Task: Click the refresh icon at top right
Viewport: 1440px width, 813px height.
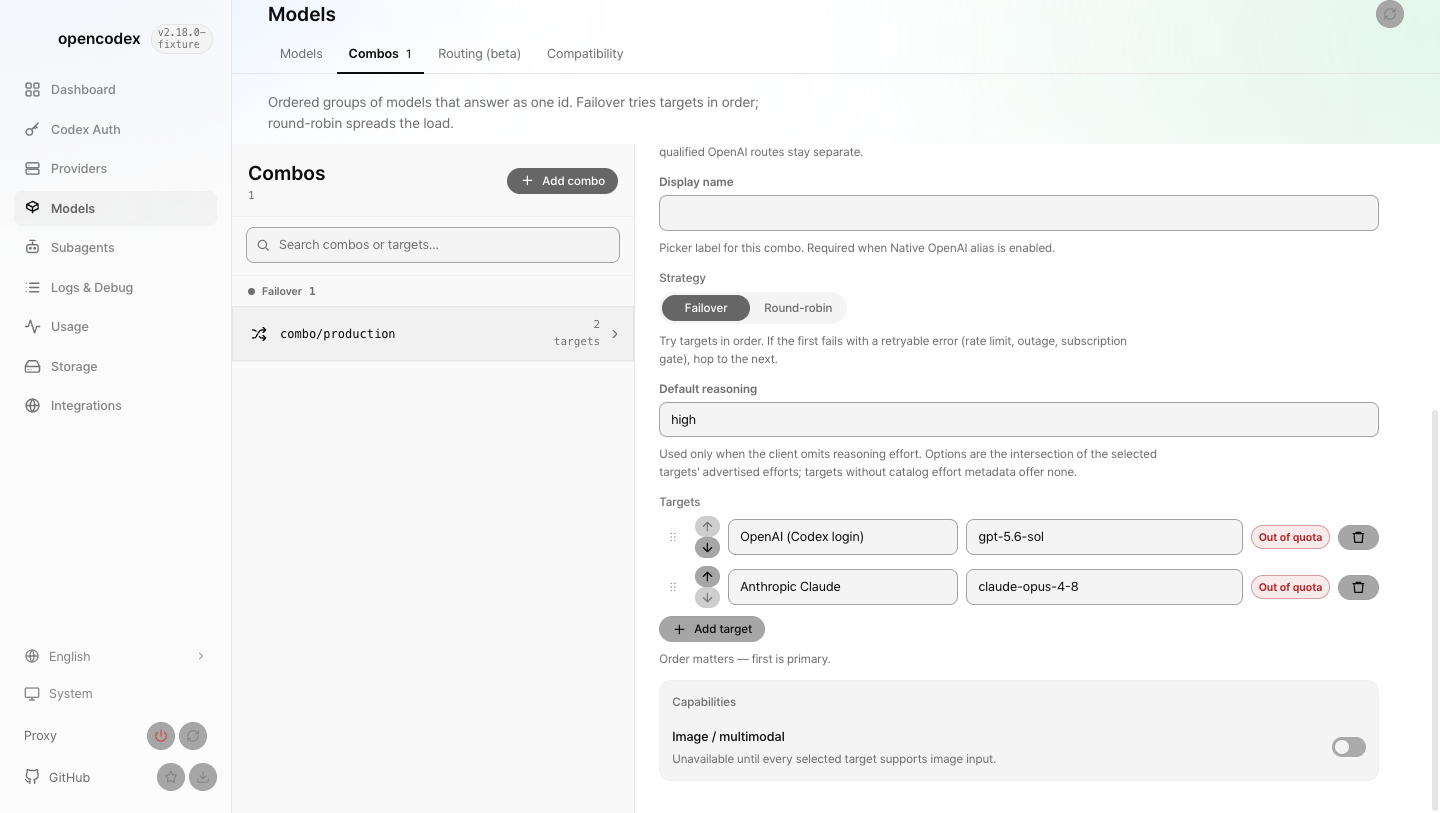Action: (x=1390, y=14)
